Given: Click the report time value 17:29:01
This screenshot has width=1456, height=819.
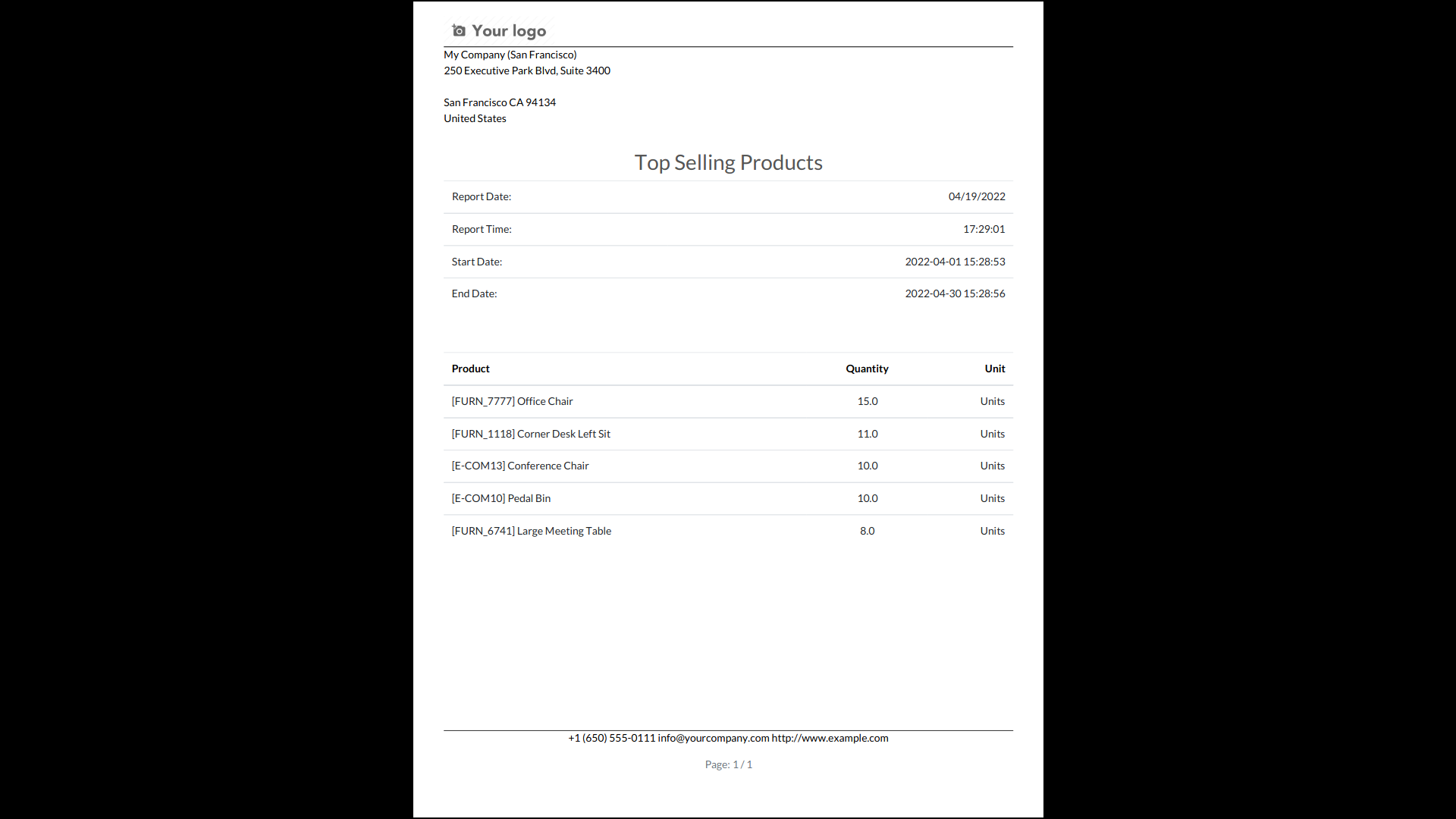Looking at the screenshot, I should (984, 229).
